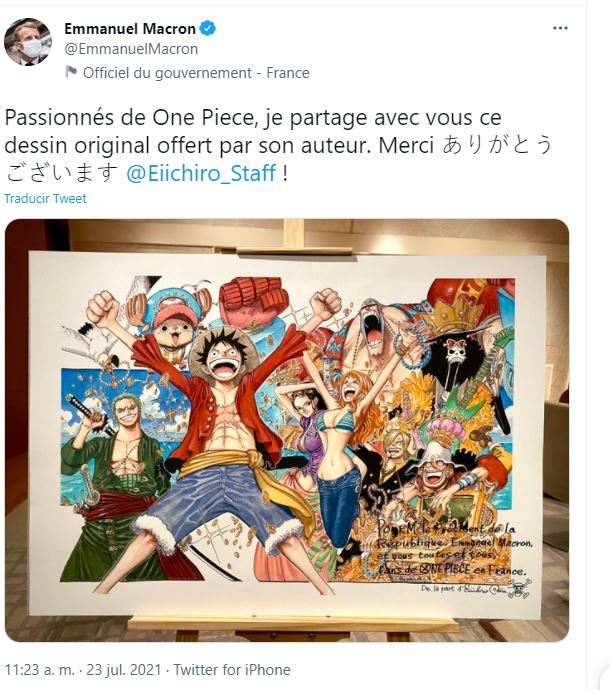Click the Emmanuel Macron display name
The height and width of the screenshot is (690, 610).
pos(130,29)
